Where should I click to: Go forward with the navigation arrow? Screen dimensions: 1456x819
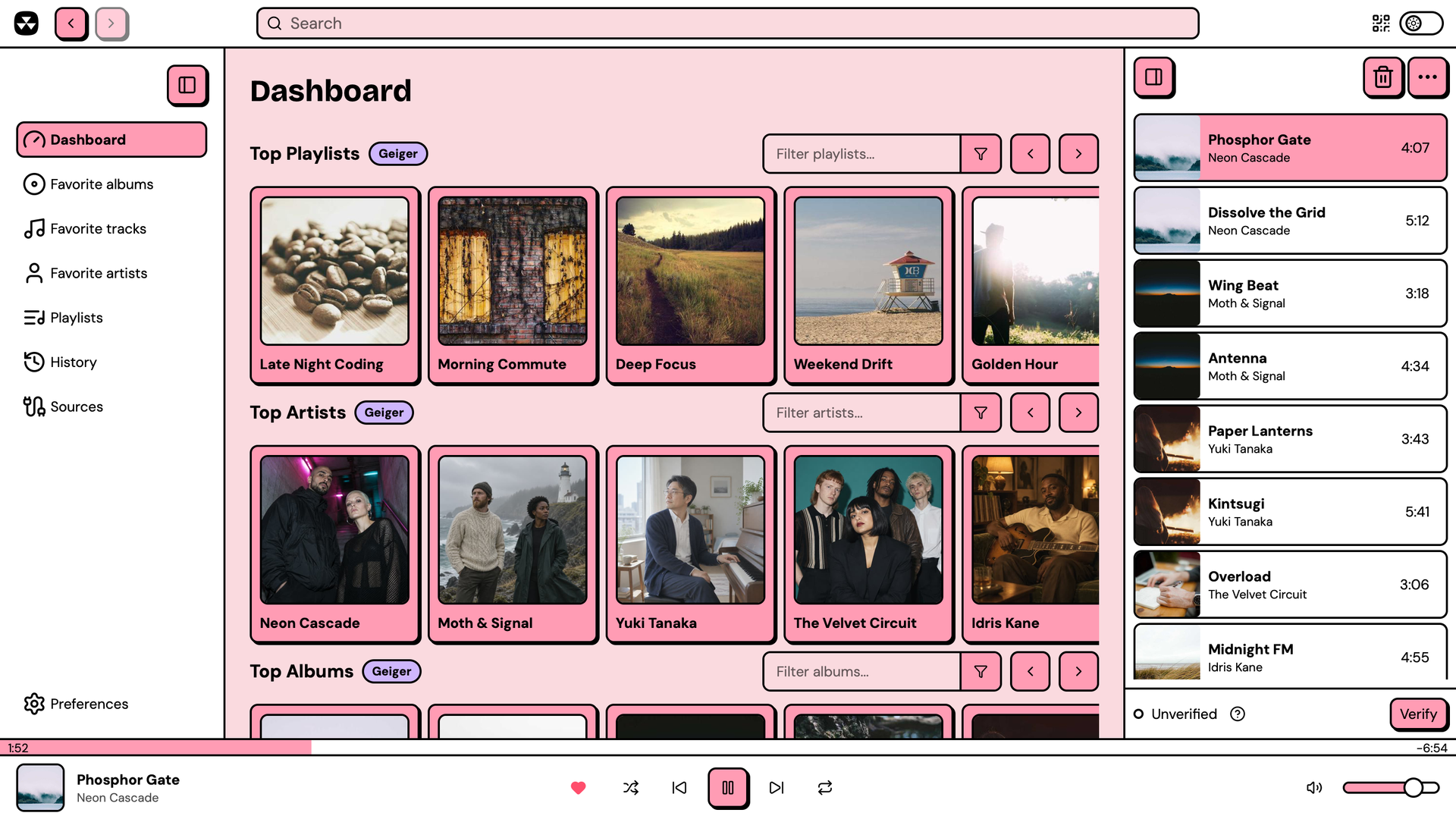[111, 24]
